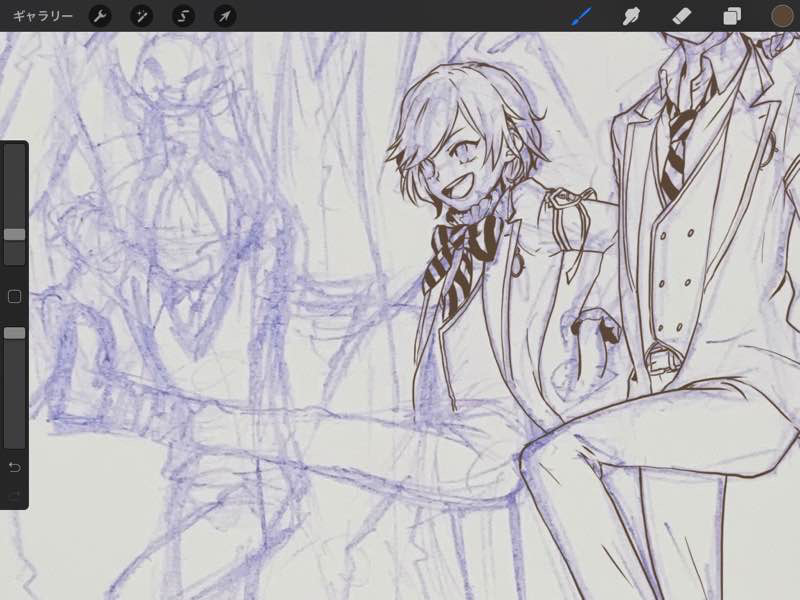Open the brown color picker circle
Screen dimensions: 800x600
tap(782, 16)
